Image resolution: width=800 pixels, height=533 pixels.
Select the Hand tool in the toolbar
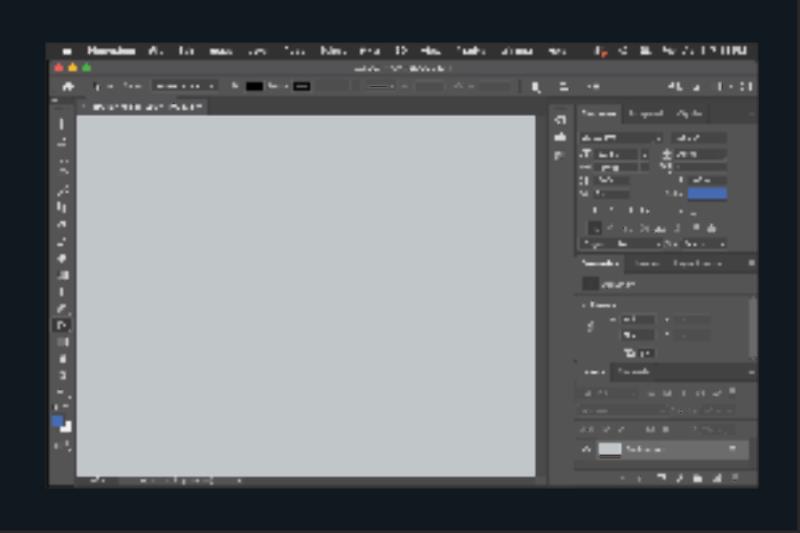point(62,359)
